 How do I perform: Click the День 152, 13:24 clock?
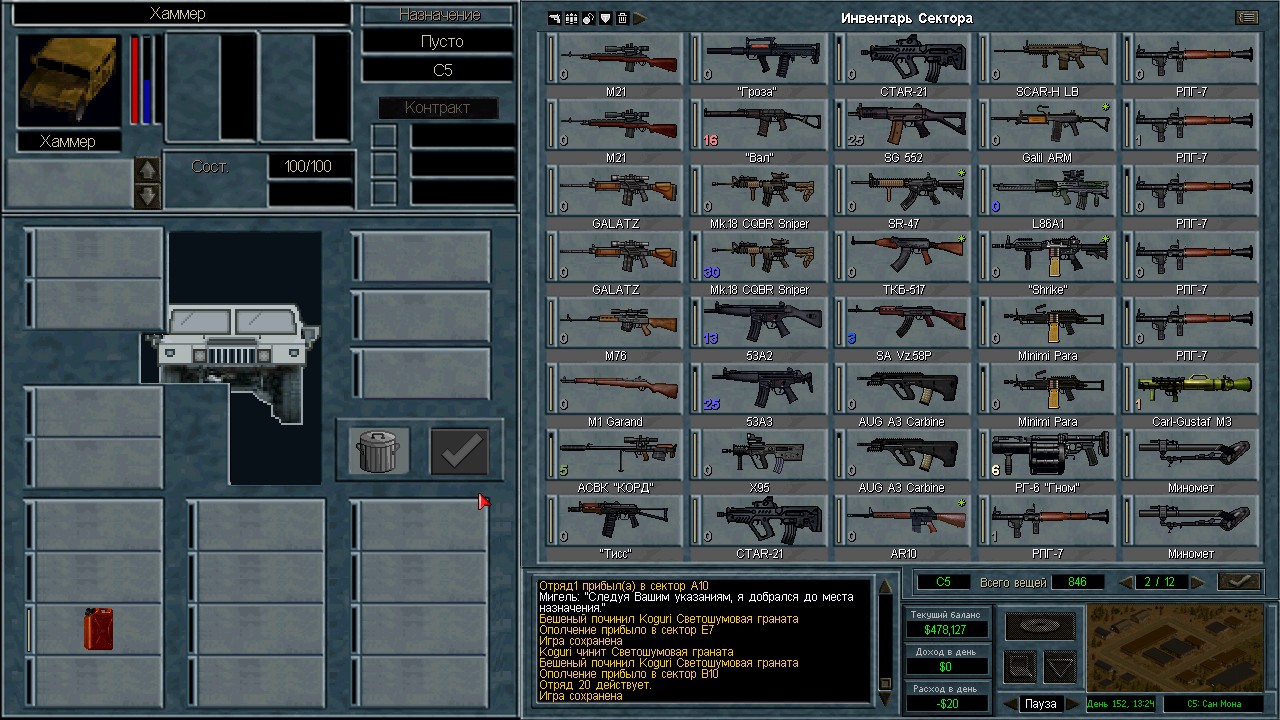[1121, 704]
